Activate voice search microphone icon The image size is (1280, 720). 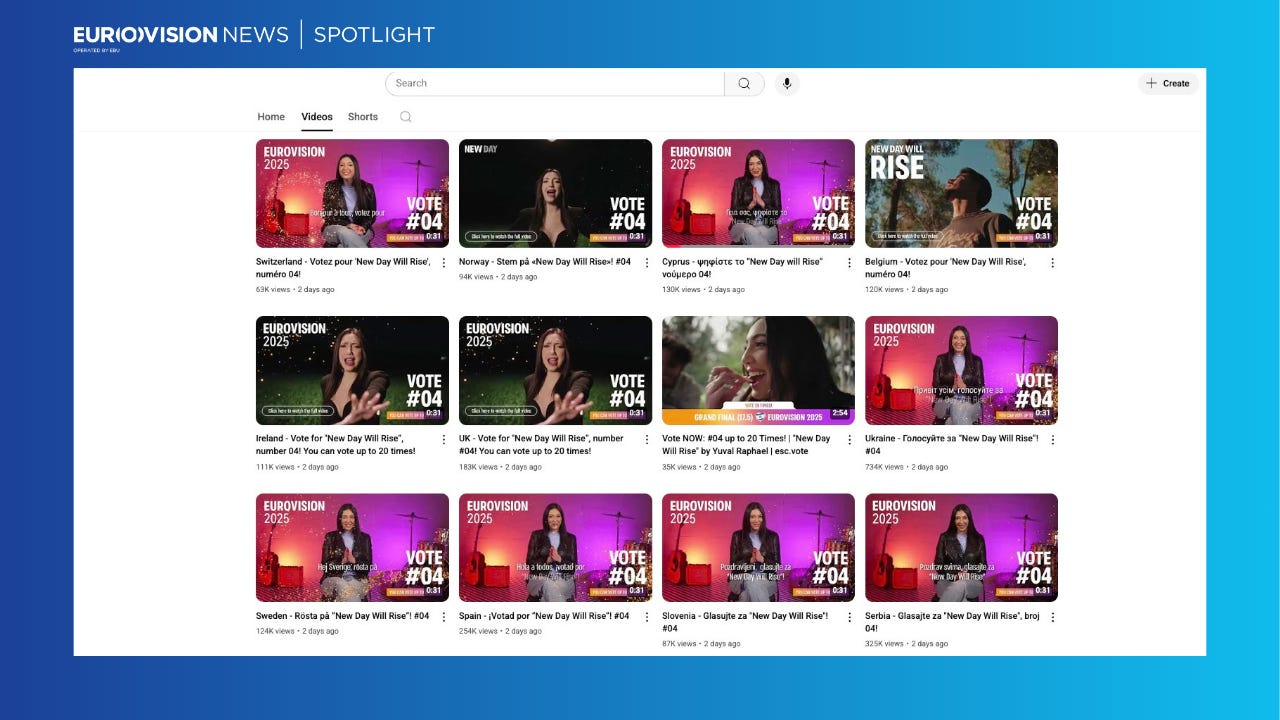point(787,84)
